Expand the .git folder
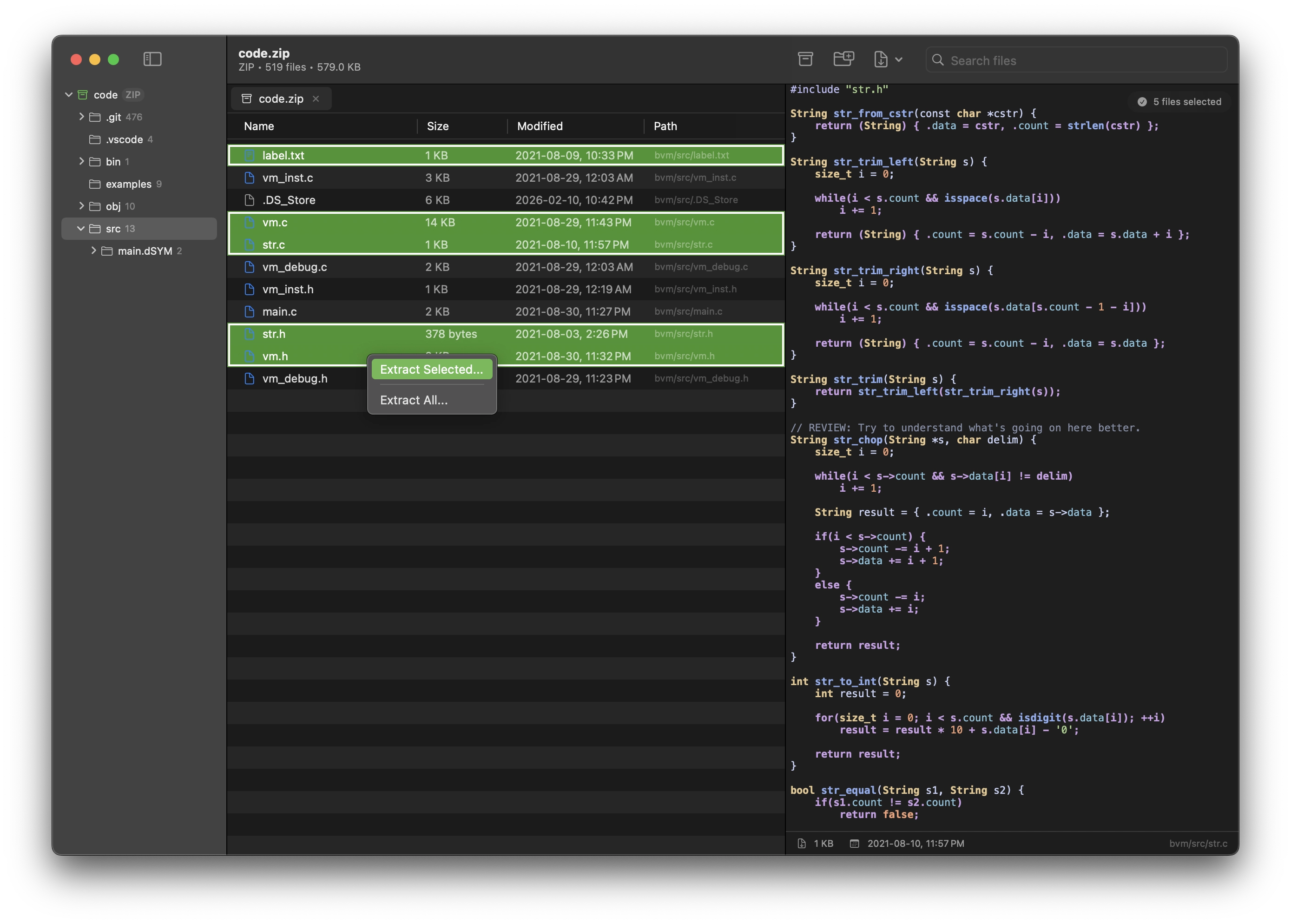1291x924 pixels. point(81,117)
